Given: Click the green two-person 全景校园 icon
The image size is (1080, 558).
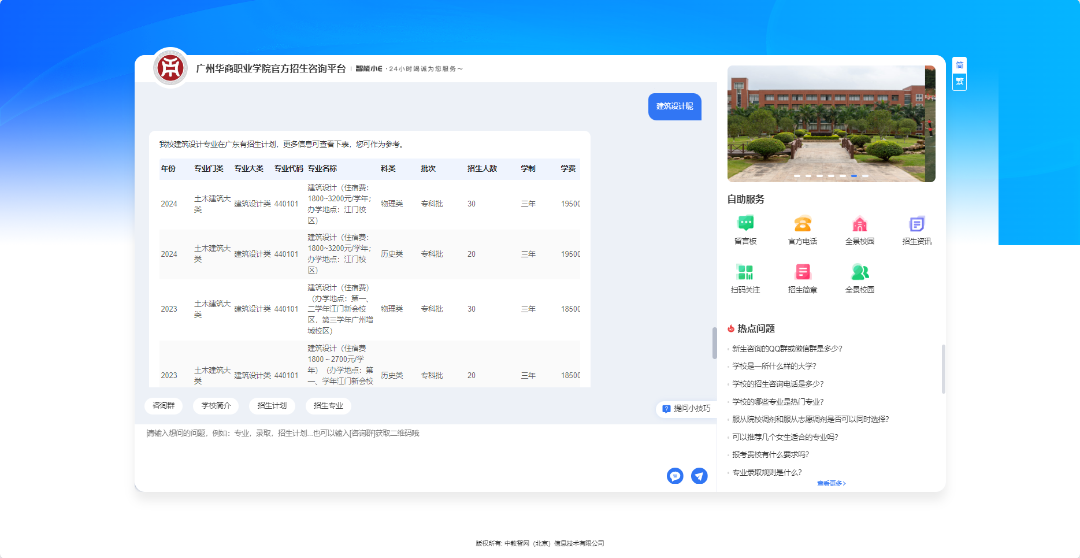Looking at the screenshot, I should 859,273.
